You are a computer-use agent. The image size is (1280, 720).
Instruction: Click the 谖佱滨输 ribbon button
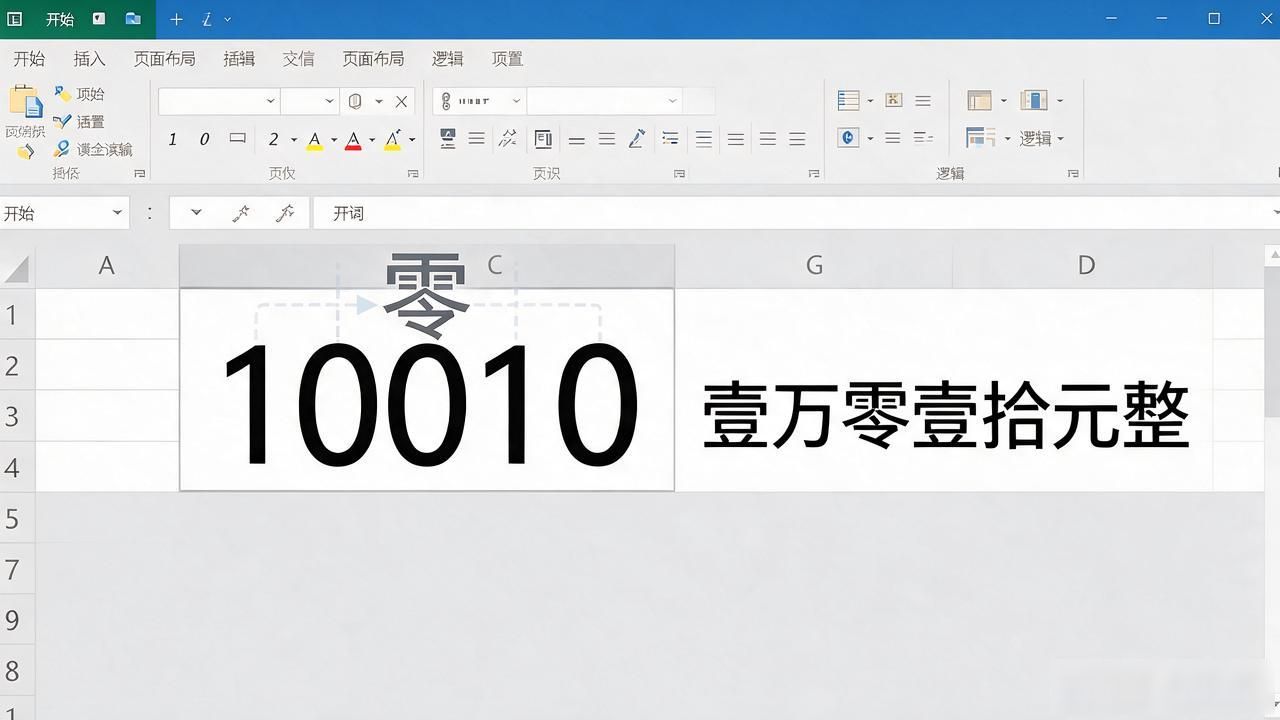93,149
